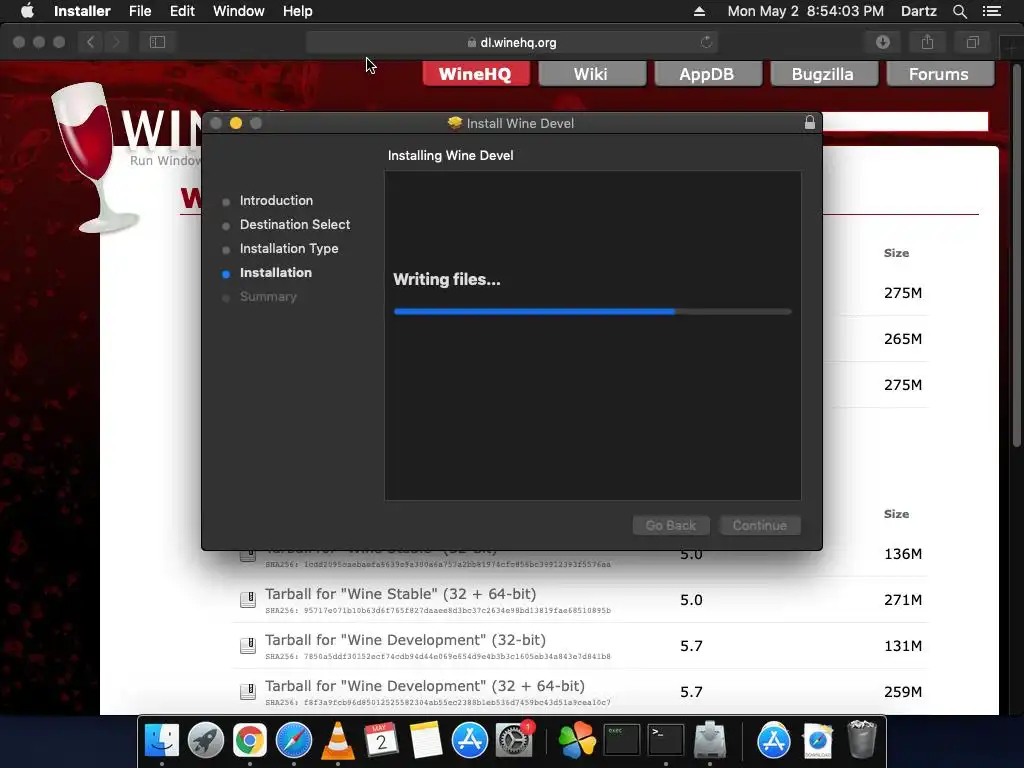Click the Continue button in installer
The width and height of the screenshot is (1024, 768).
click(760, 525)
